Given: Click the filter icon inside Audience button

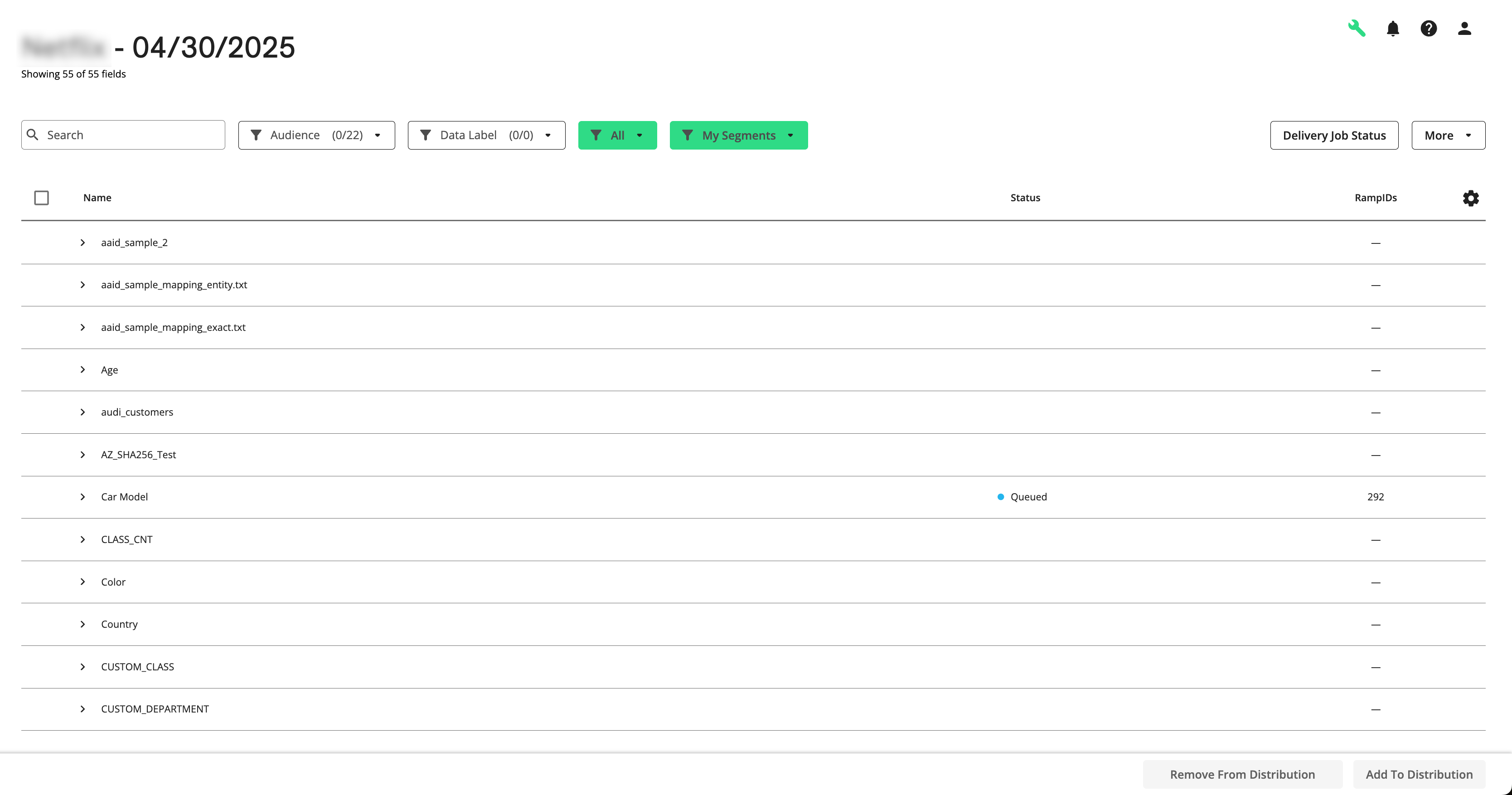Looking at the screenshot, I should coord(257,135).
